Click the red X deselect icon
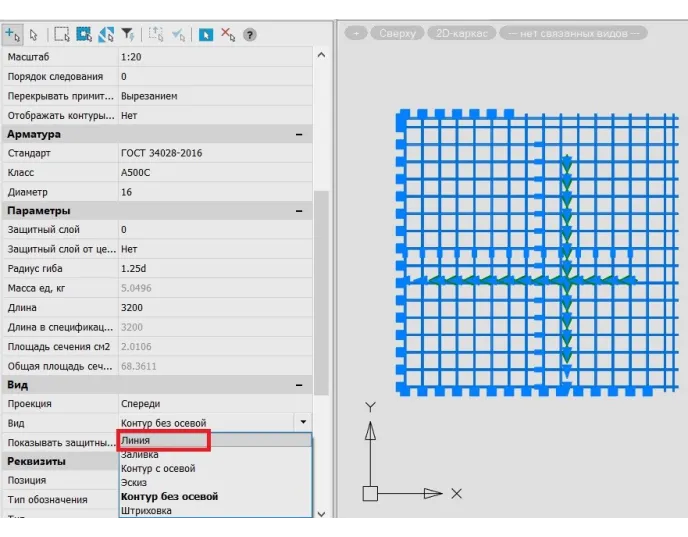Screen dimensions: 688x537 click(x=227, y=33)
